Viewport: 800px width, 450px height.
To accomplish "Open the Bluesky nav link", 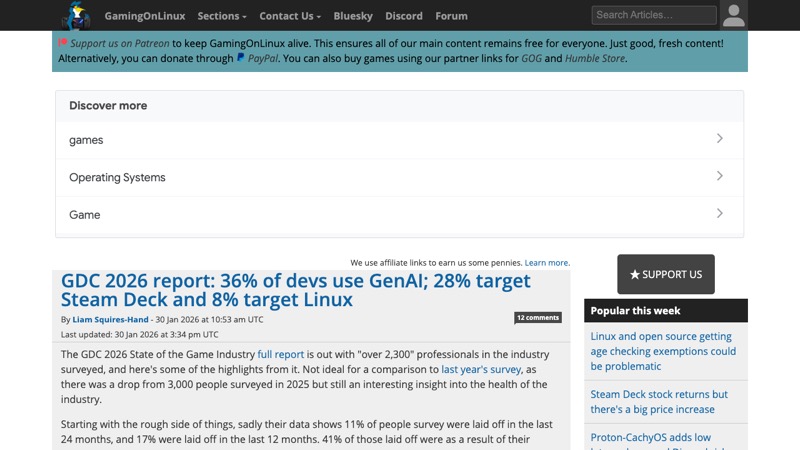I will point(353,16).
